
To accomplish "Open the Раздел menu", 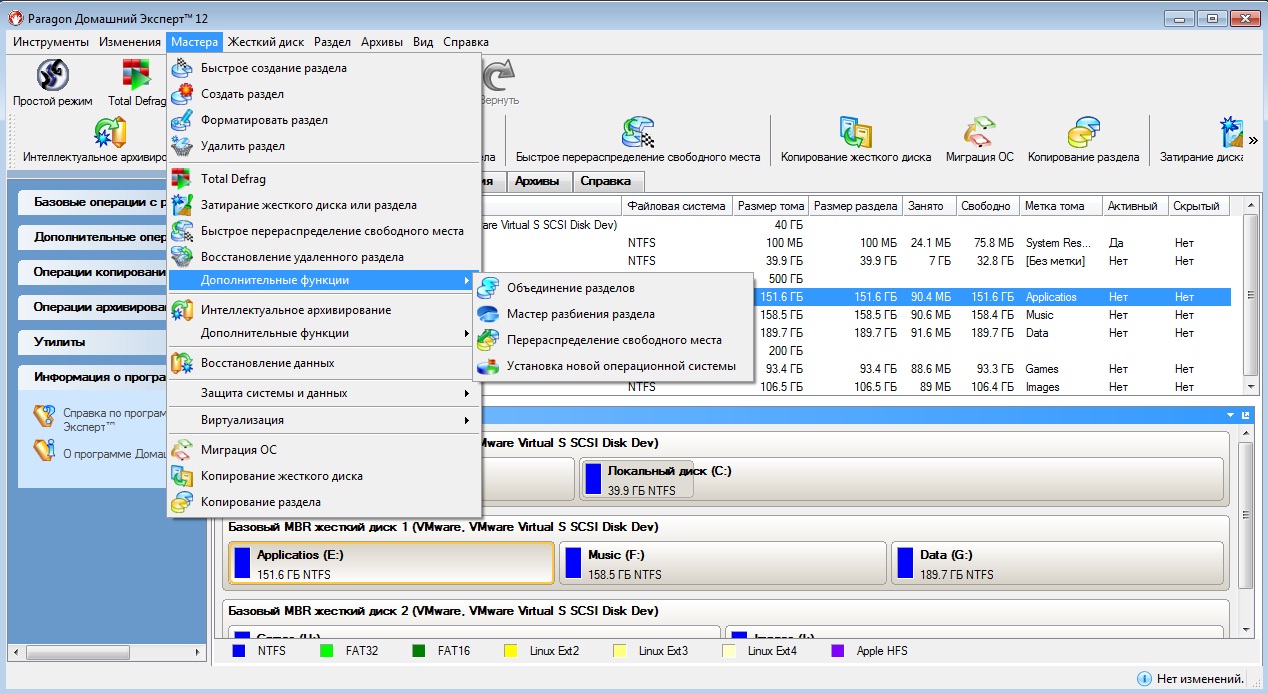I will 332,42.
